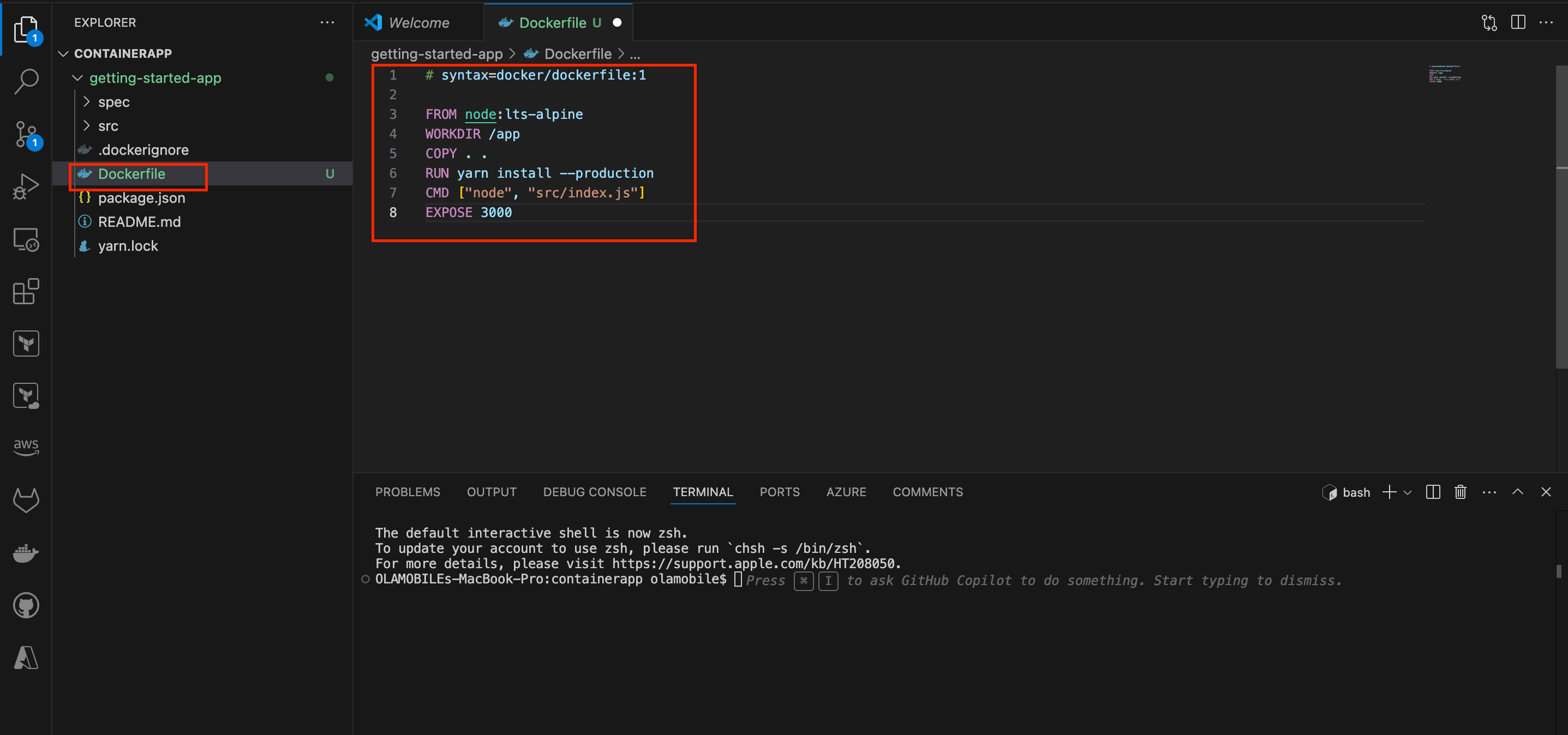Click the bash terminal profile icon
The image size is (1568, 735).
click(x=1330, y=492)
